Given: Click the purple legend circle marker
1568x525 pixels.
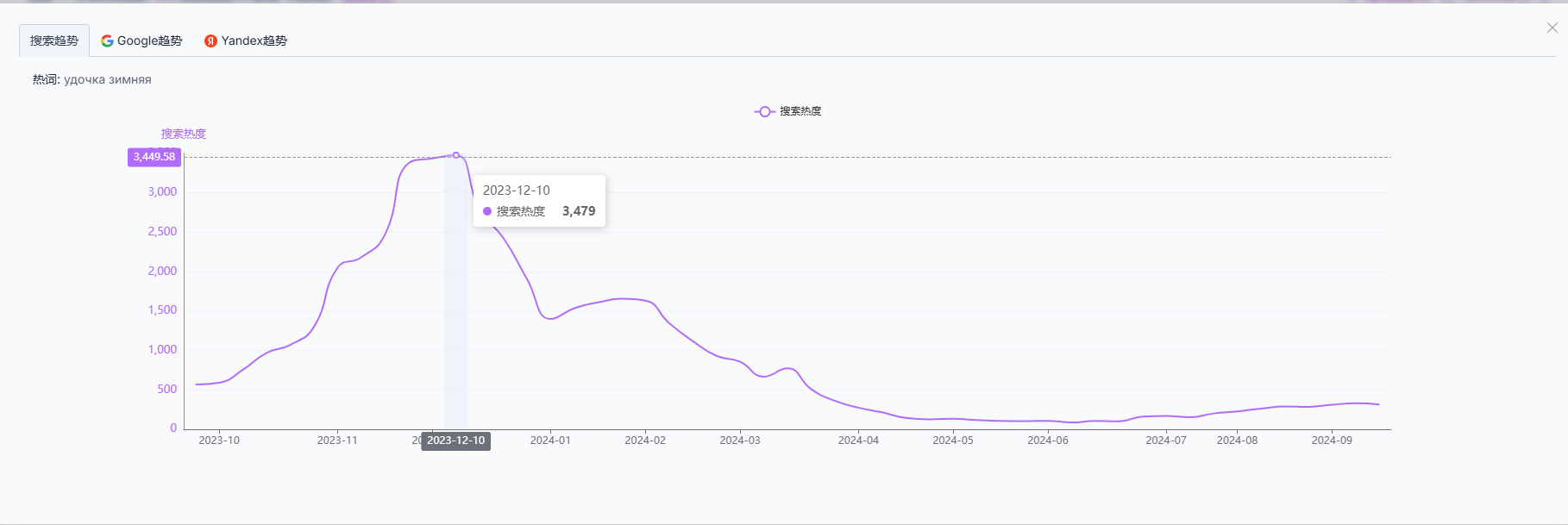Looking at the screenshot, I should pos(764,111).
